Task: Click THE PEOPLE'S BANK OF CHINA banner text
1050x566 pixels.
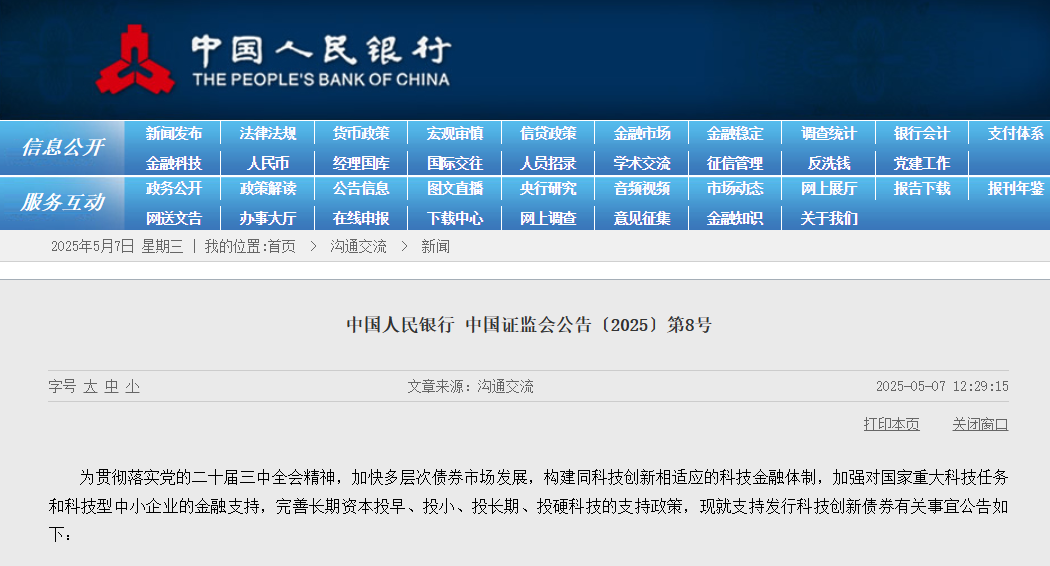Action: pos(321,80)
